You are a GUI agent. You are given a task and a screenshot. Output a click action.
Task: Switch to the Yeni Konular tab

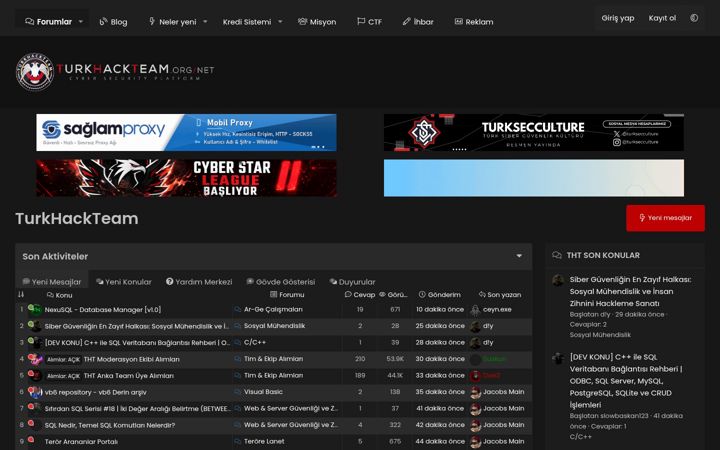pos(124,282)
